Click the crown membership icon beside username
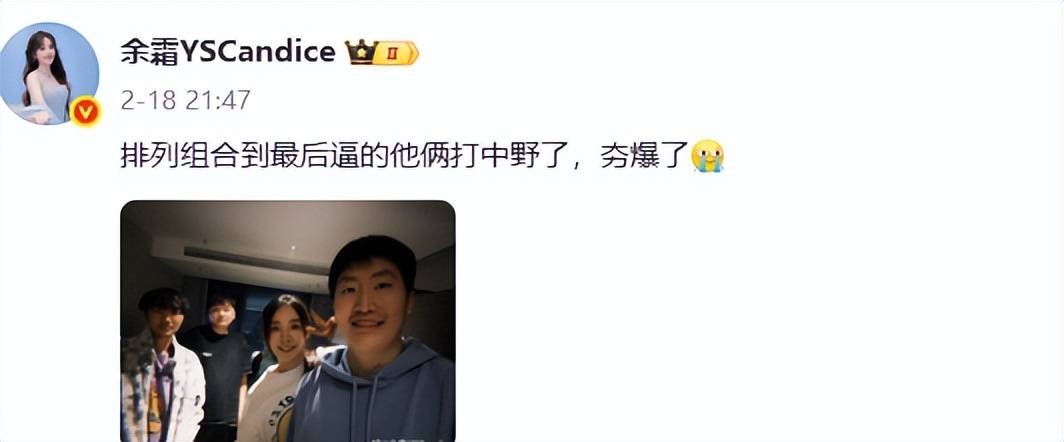This screenshot has width=1064, height=442. tap(361, 52)
